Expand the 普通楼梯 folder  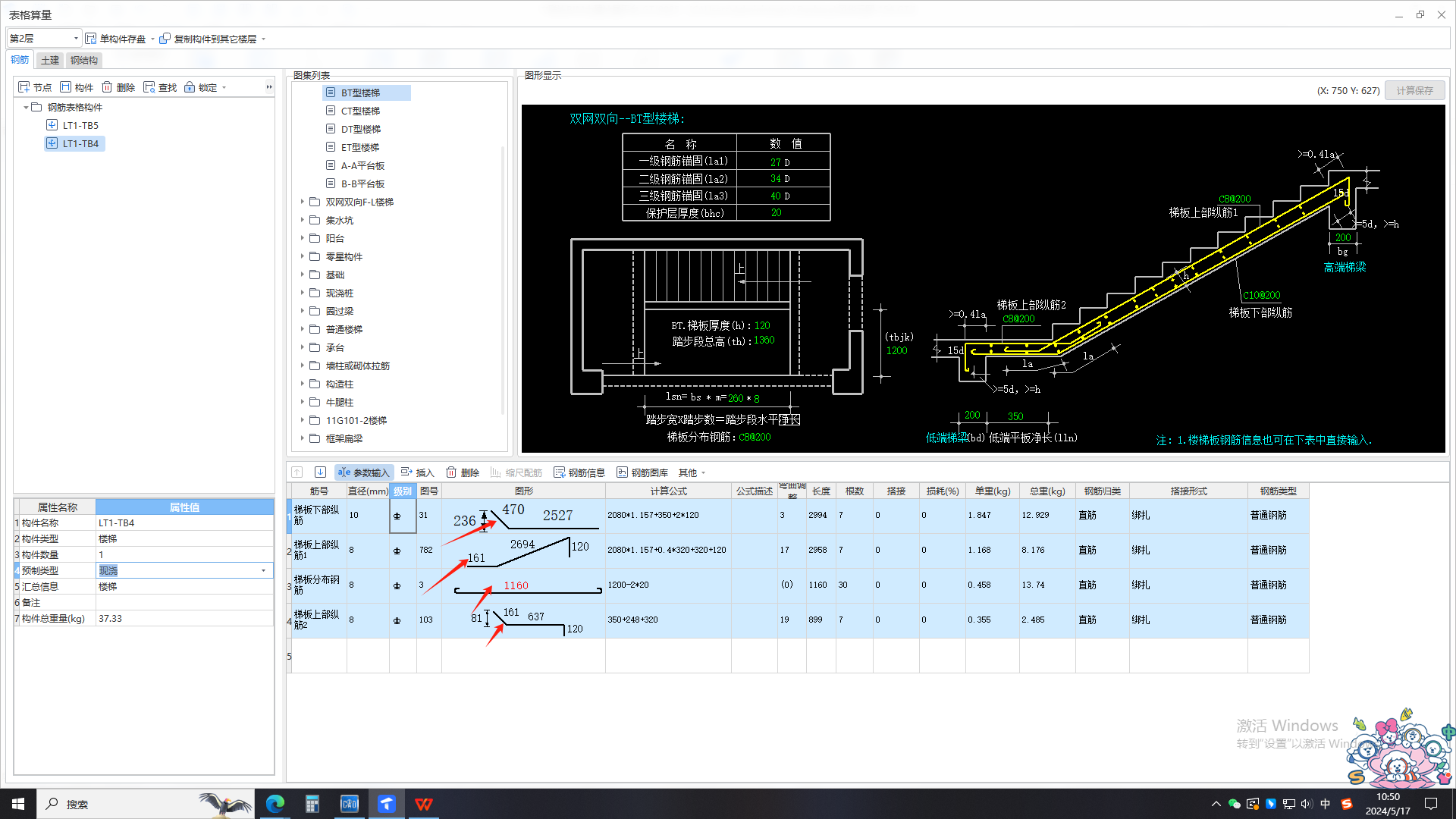(303, 329)
